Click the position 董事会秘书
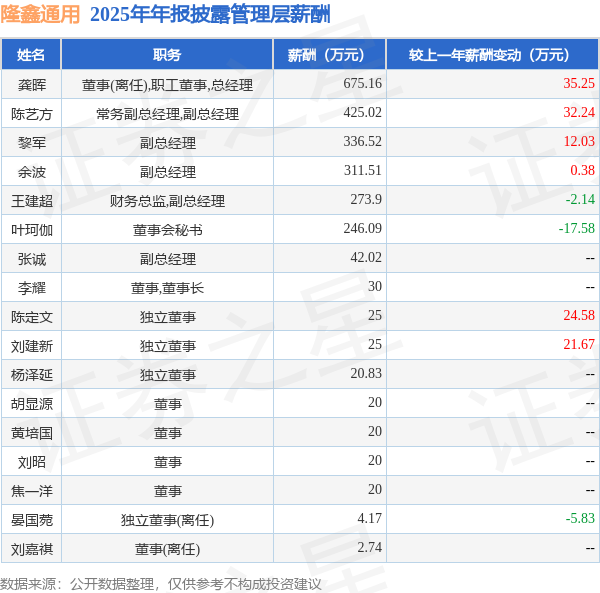The width and height of the screenshot is (600, 593). point(167,230)
